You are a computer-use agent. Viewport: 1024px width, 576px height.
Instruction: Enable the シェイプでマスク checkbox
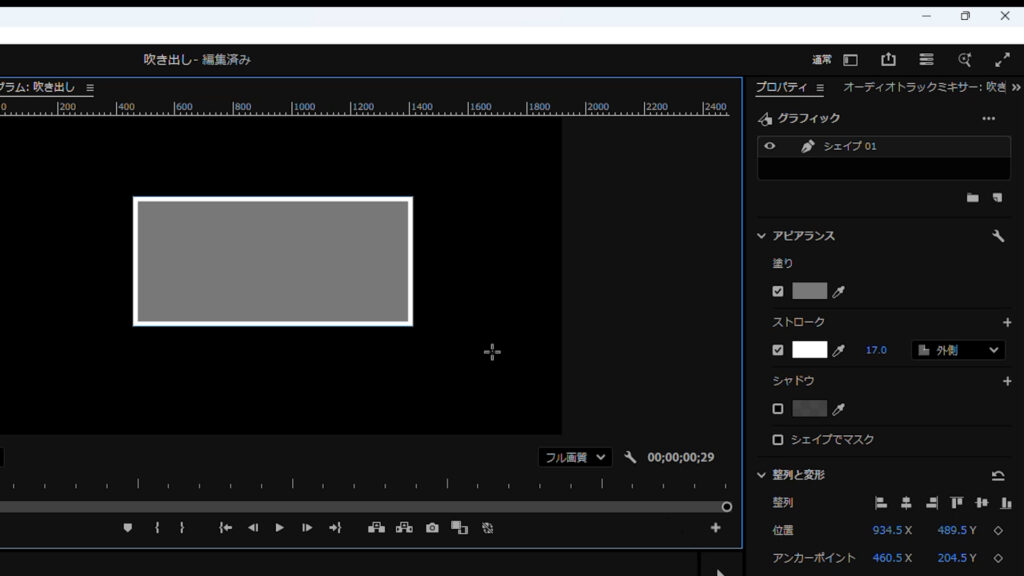pos(778,440)
